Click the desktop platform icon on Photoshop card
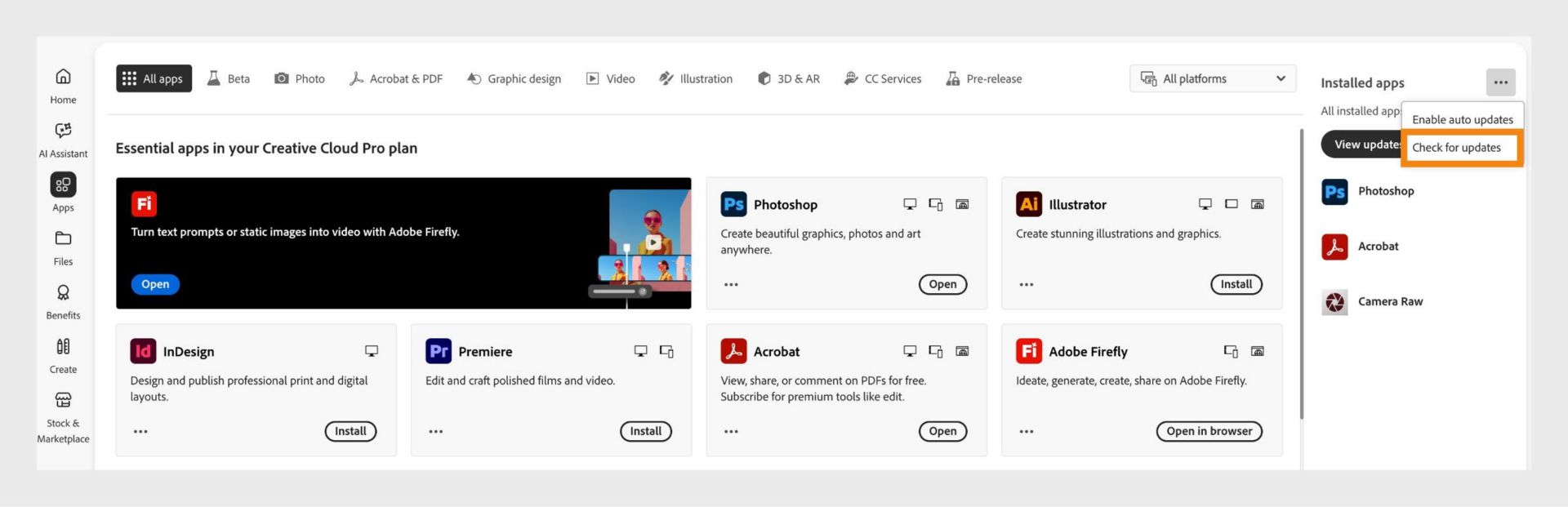Image resolution: width=1568 pixels, height=507 pixels. (910, 204)
